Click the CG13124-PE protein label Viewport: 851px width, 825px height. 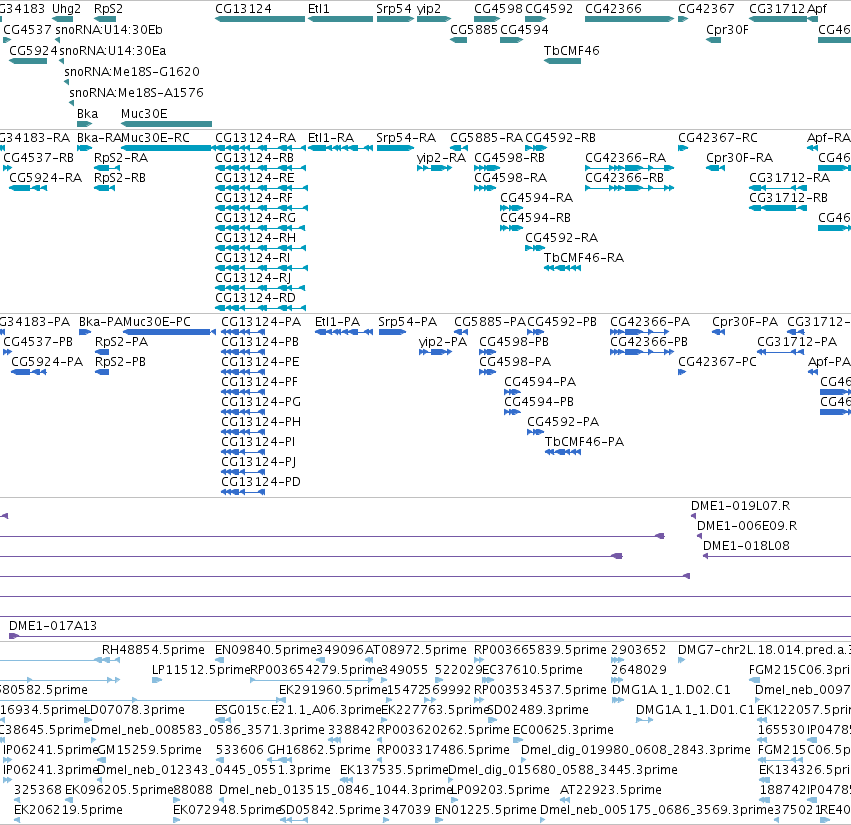pyautogui.click(x=260, y=362)
